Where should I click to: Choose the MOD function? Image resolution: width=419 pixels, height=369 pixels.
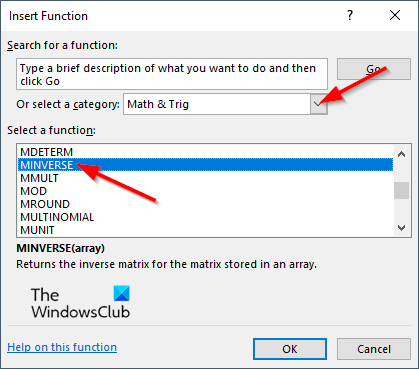(x=205, y=191)
